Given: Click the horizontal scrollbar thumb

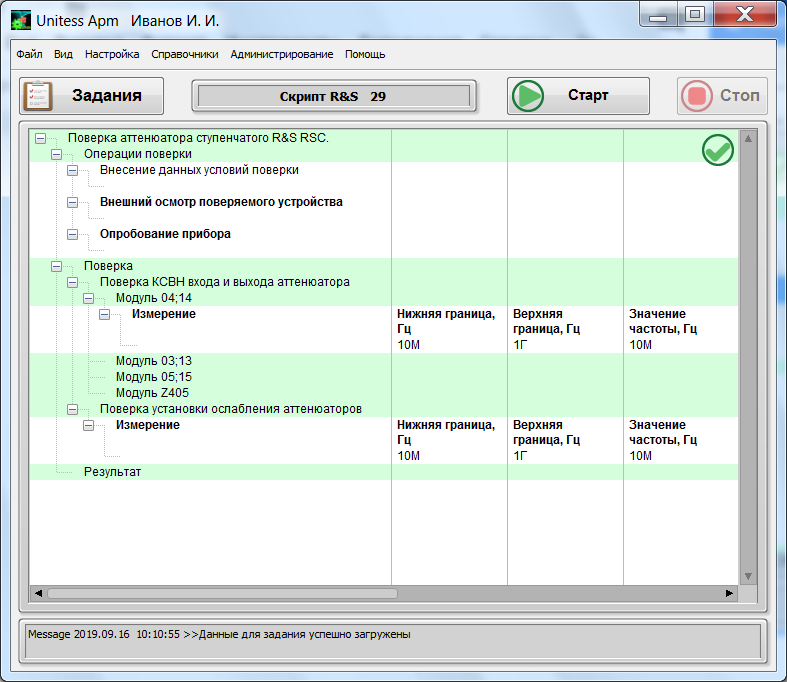Looking at the screenshot, I should [x=220, y=593].
